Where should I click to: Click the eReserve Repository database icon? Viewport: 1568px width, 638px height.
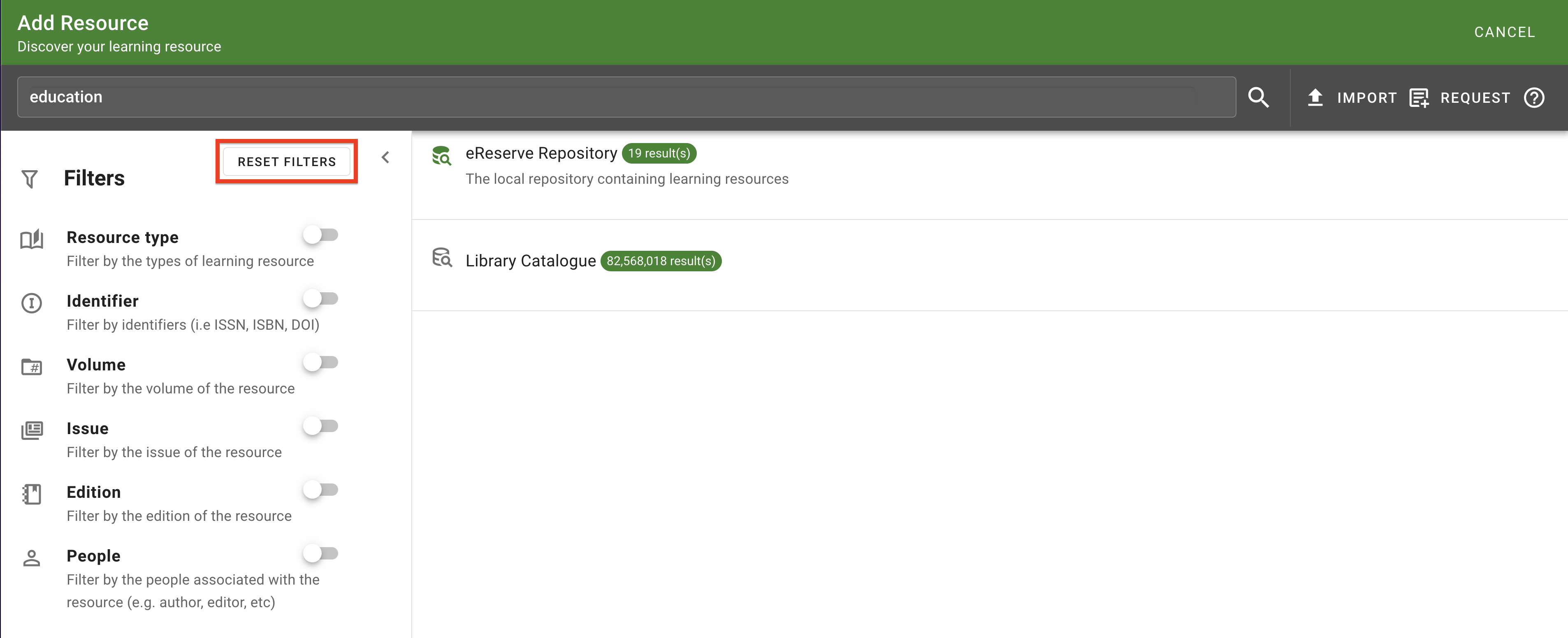coord(441,156)
